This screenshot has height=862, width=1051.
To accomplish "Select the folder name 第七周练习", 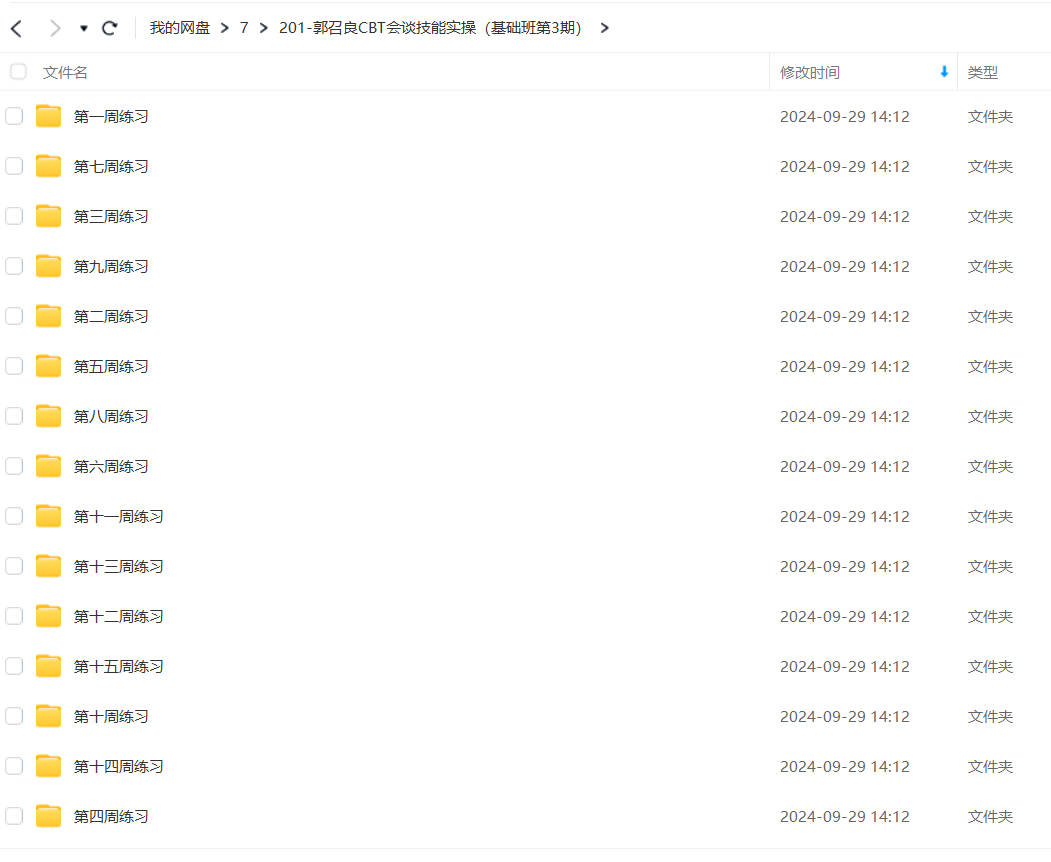I will [x=111, y=166].
